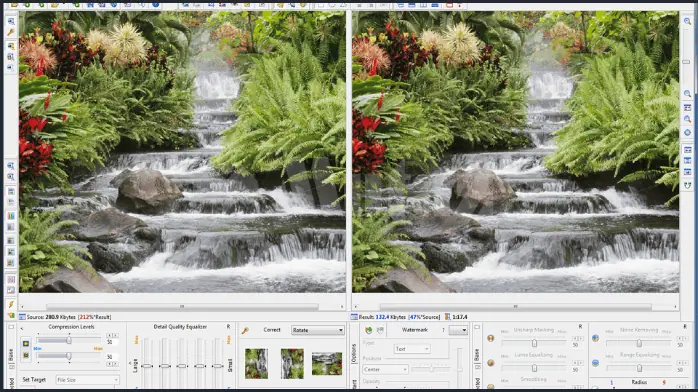
Task: Click the last Detail Quality Equalizer slider nearest Small
Action: pos(217,366)
